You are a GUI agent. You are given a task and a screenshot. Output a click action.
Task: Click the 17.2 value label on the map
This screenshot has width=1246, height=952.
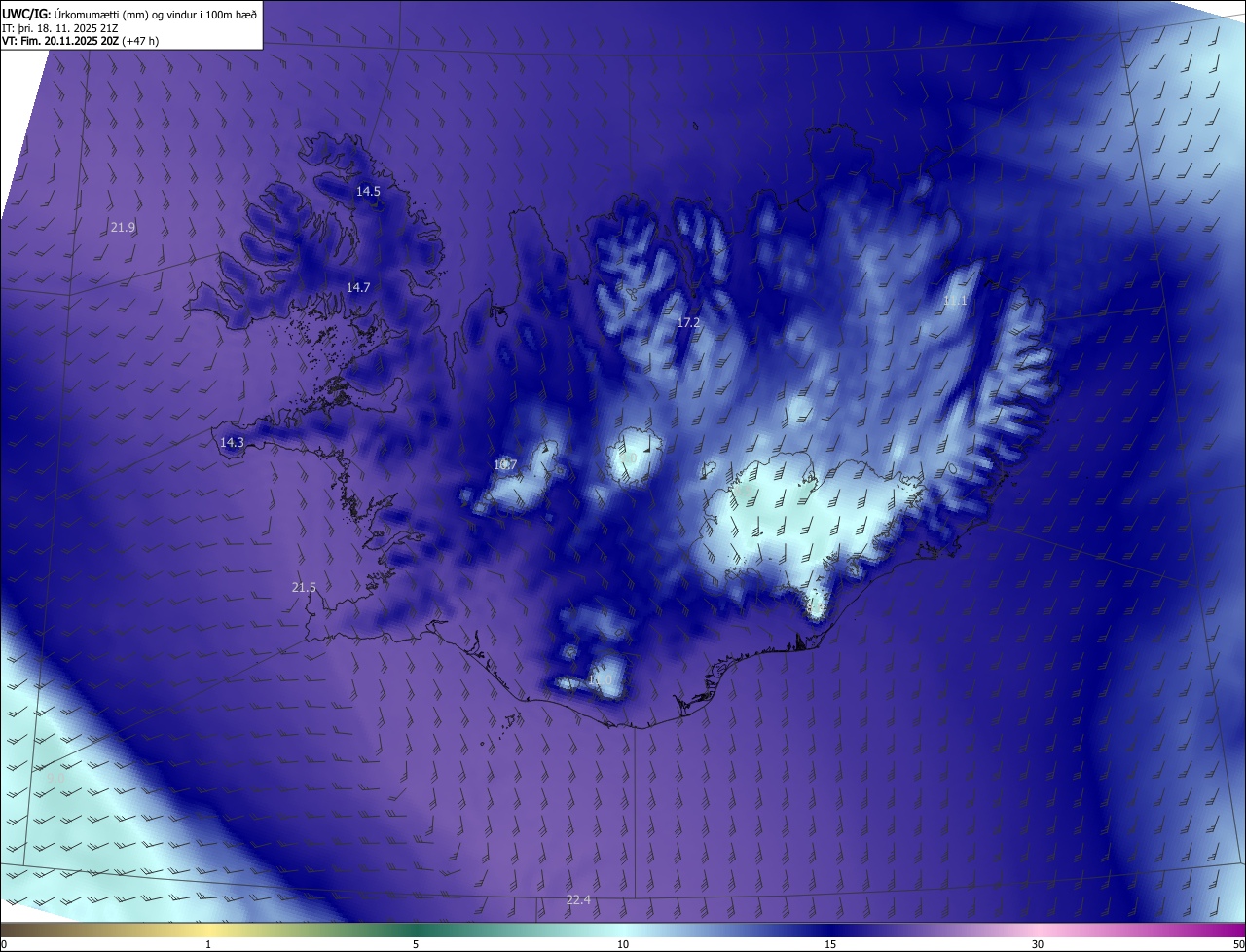(x=688, y=321)
